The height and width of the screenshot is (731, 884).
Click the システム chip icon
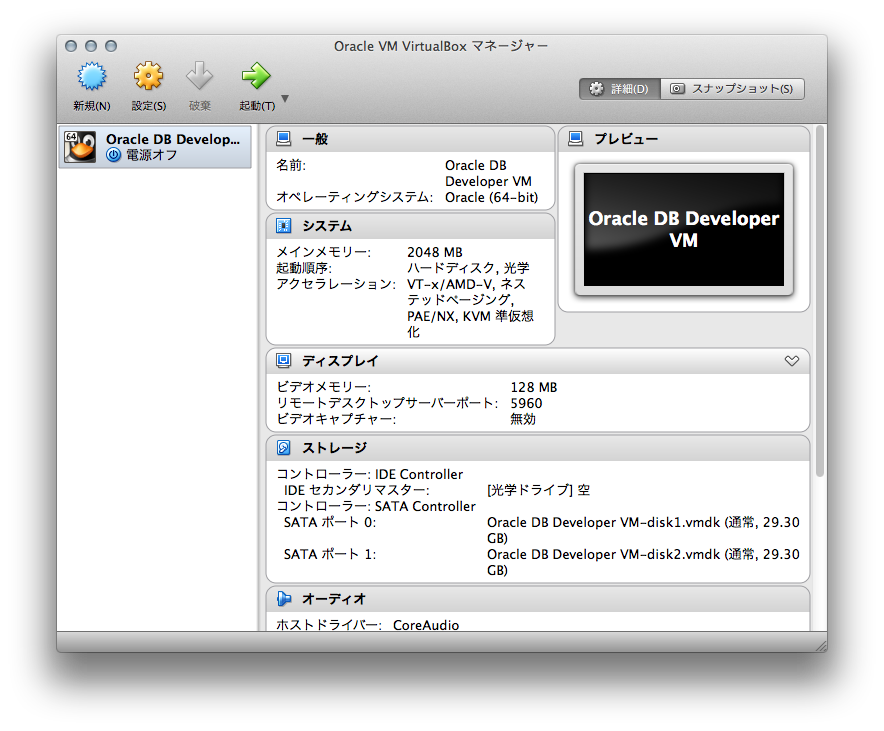[x=284, y=226]
